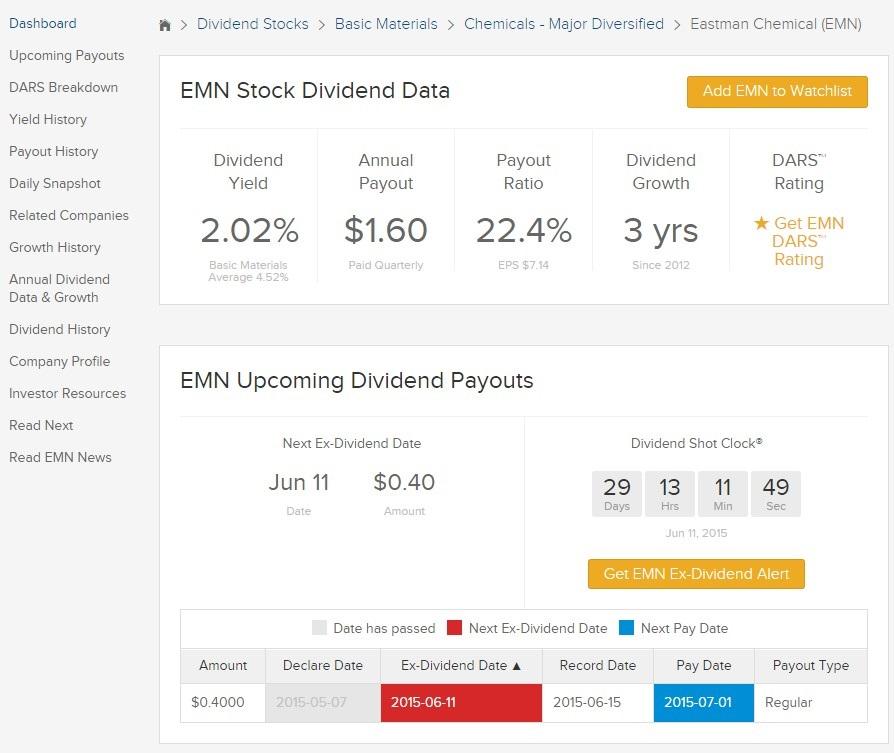Sort by Declare Date column header
Screen dimensions: 894x753
coord(323,665)
